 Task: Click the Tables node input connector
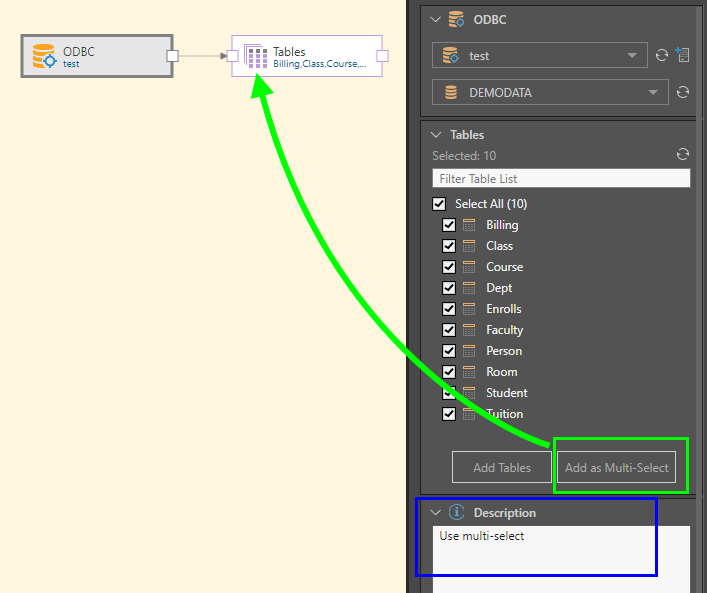pos(232,56)
